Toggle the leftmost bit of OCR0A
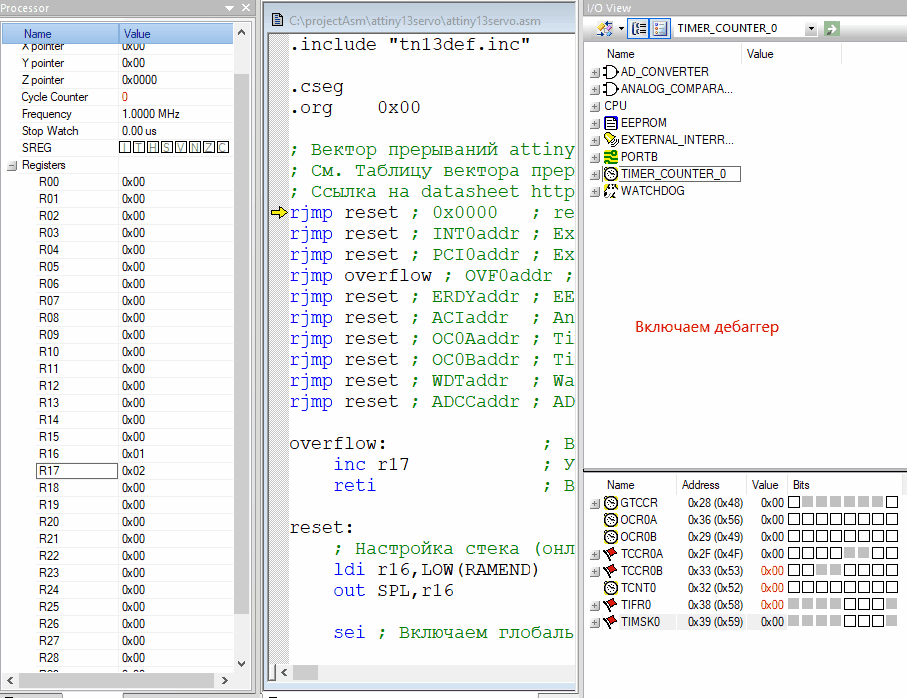The height and width of the screenshot is (698, 907). click(794, 520)
